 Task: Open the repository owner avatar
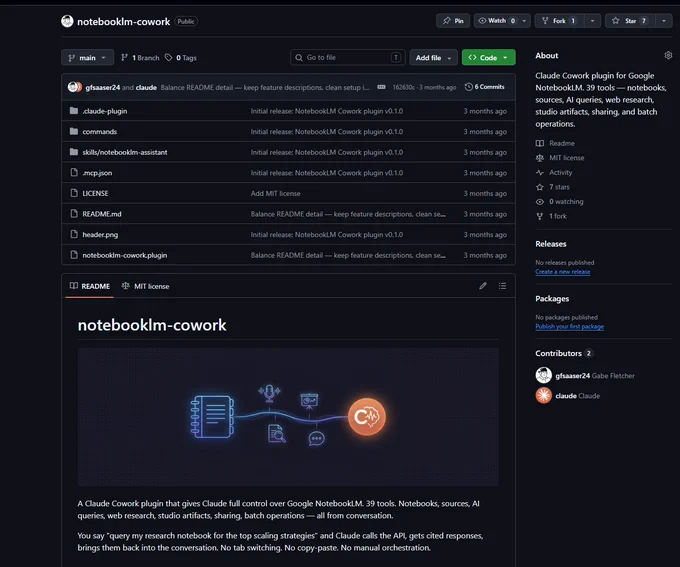pyautogui.click(x=67, y=21)
